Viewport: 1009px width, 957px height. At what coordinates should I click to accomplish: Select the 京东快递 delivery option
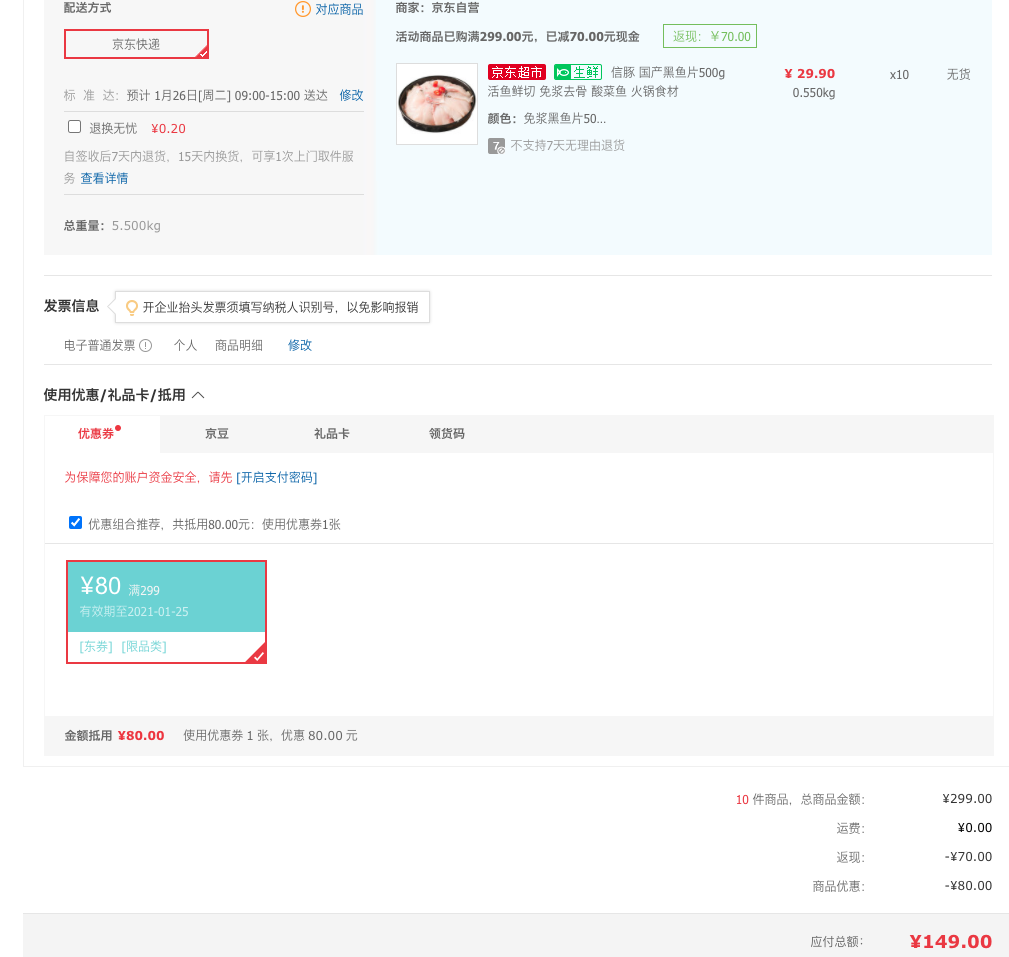pos(136,44)
